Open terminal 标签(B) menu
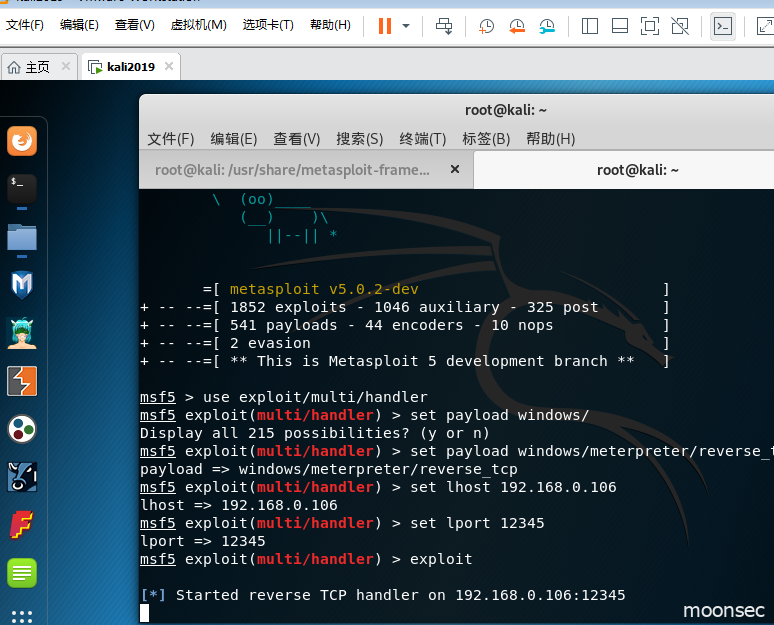This screenshot has height=625, width=774. coord(486,139)
